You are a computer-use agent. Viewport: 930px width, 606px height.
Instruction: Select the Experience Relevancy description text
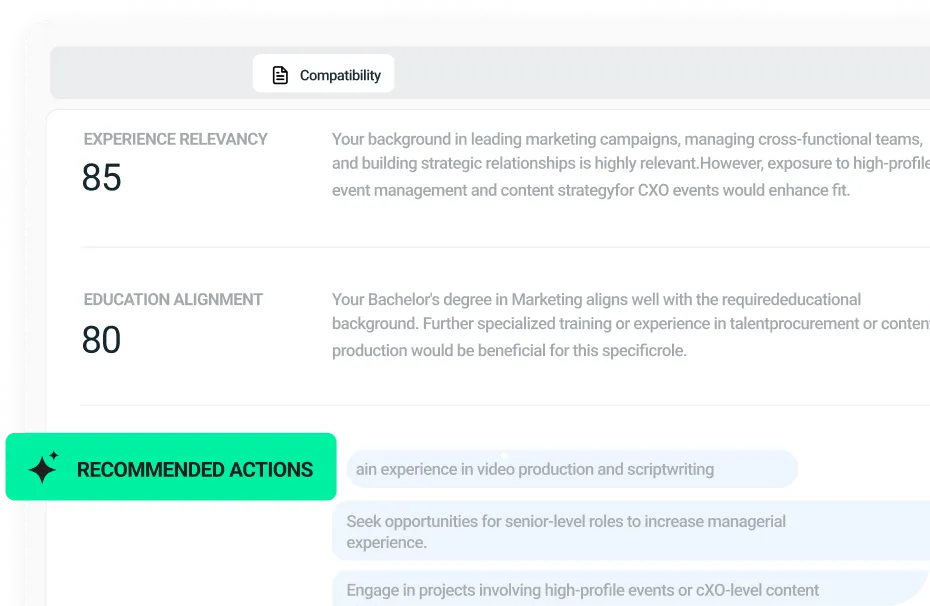click(630, 163)
